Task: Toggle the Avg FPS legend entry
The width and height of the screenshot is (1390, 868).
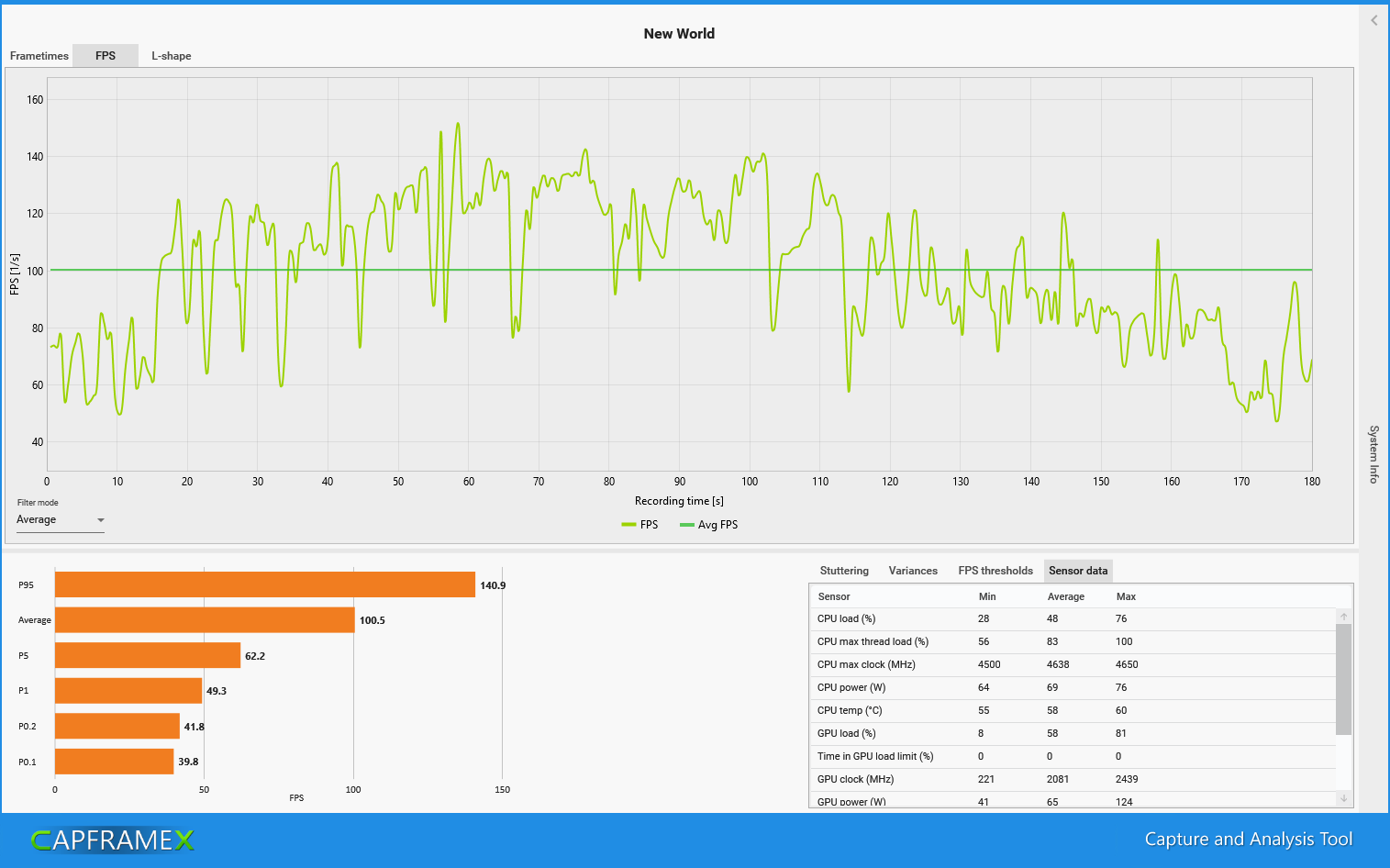Action: (708, 525)
